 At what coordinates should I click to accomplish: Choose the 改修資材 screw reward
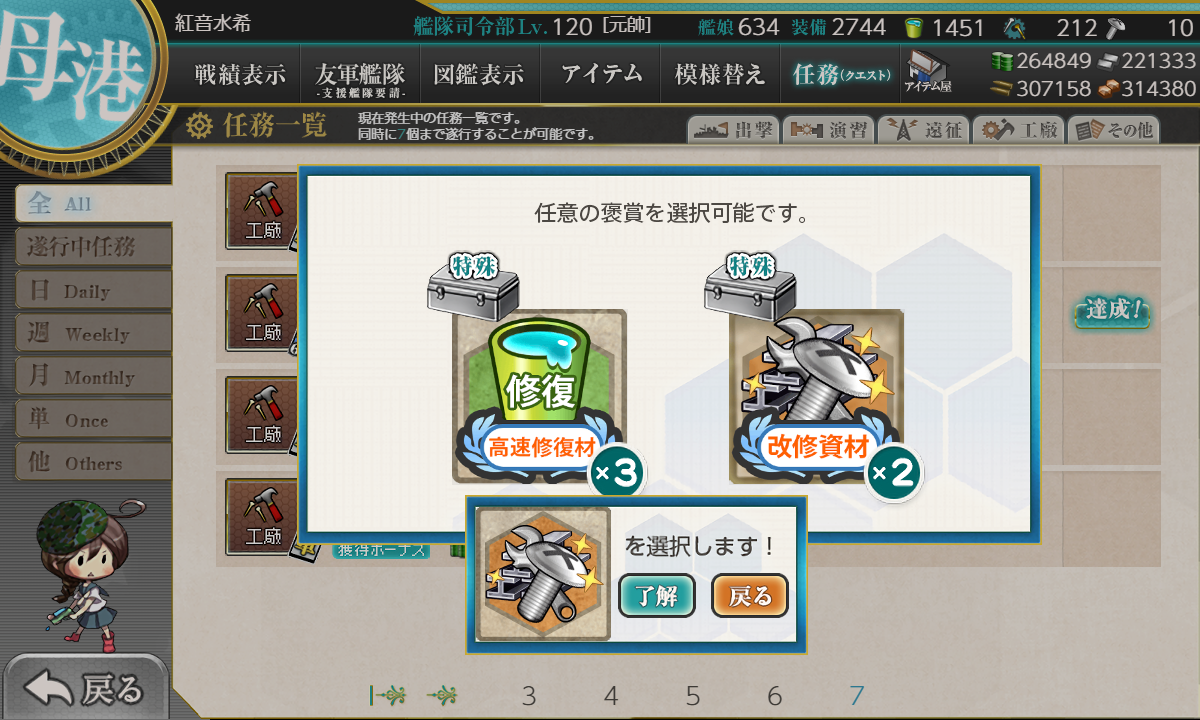[816, 396]
